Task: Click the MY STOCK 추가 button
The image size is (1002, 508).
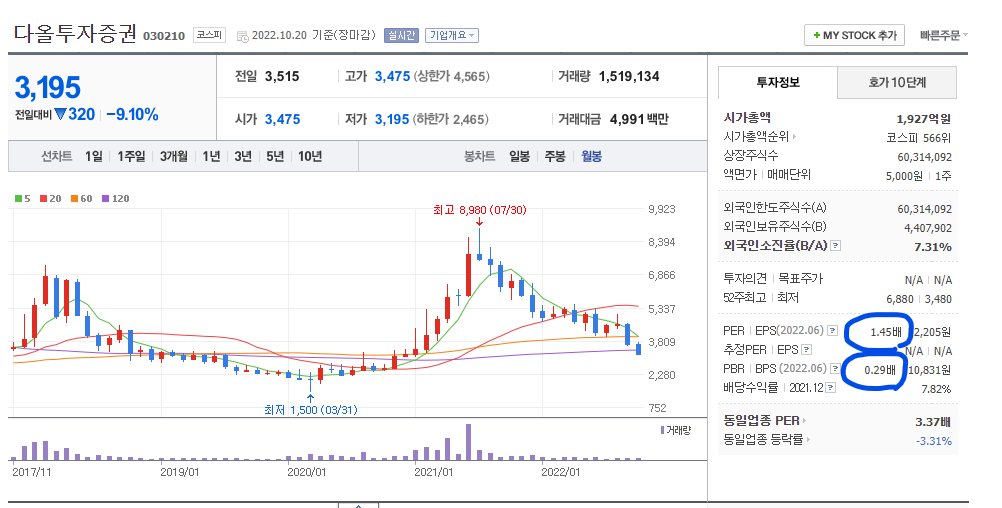Action: click(855, 35)
